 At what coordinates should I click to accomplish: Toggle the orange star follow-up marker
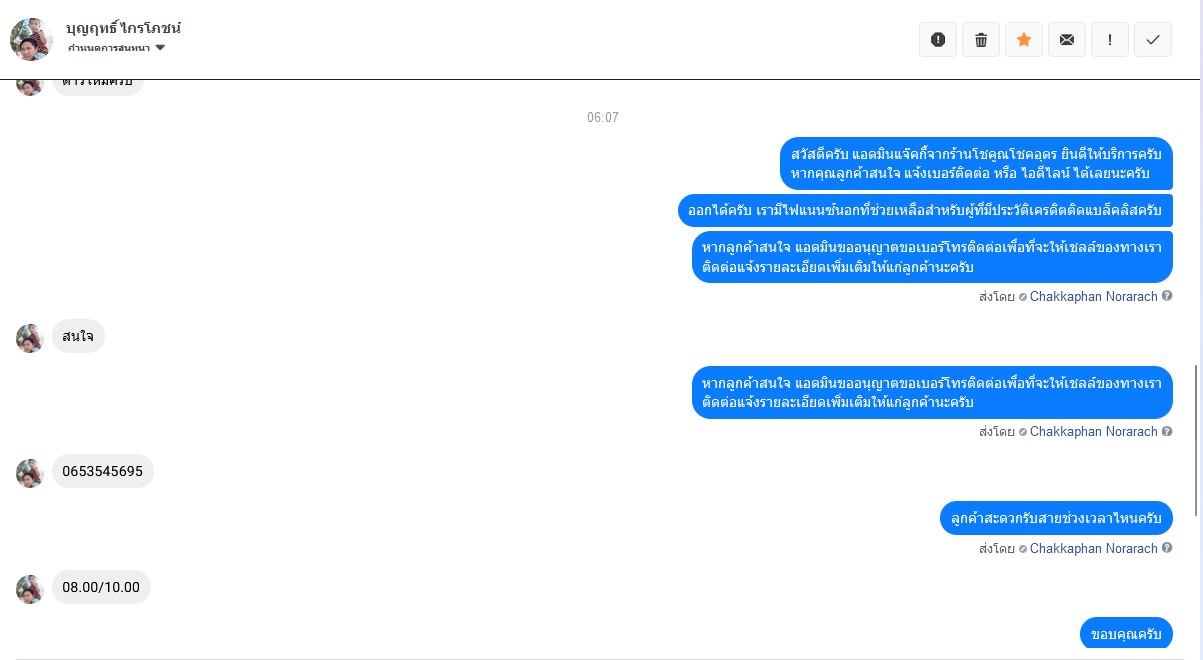1024,40
